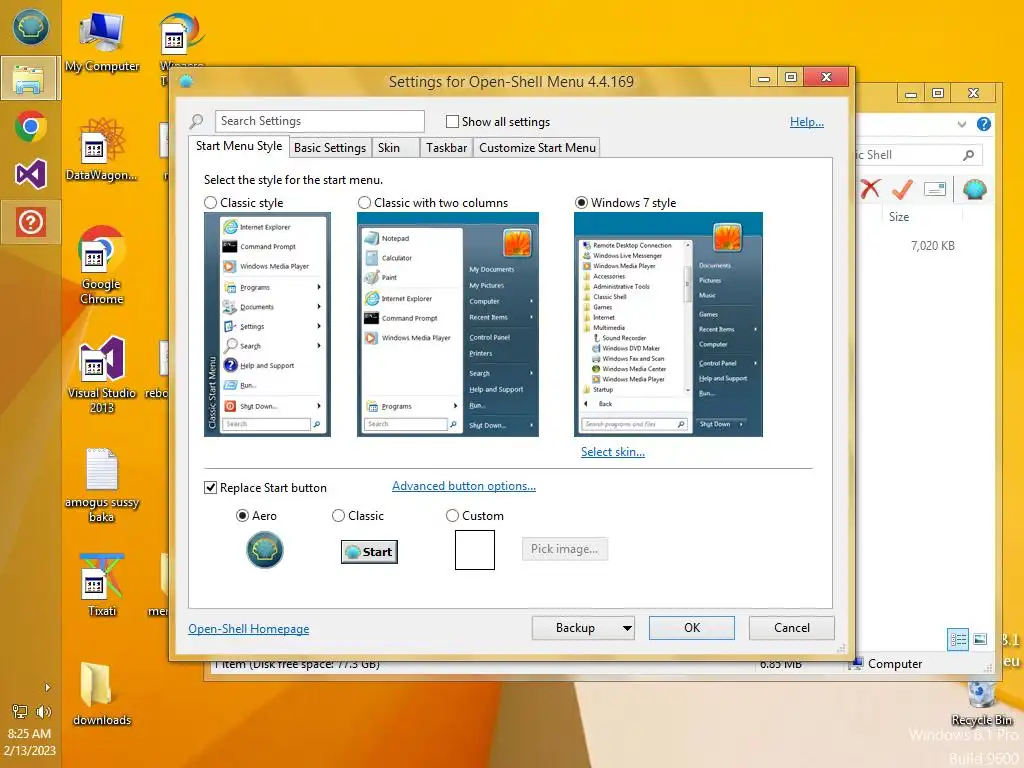The height and width of the screenshot is (768, 1024).
Task: Select the Google Chrome desktop shortcut
Action: pos(101,266)
